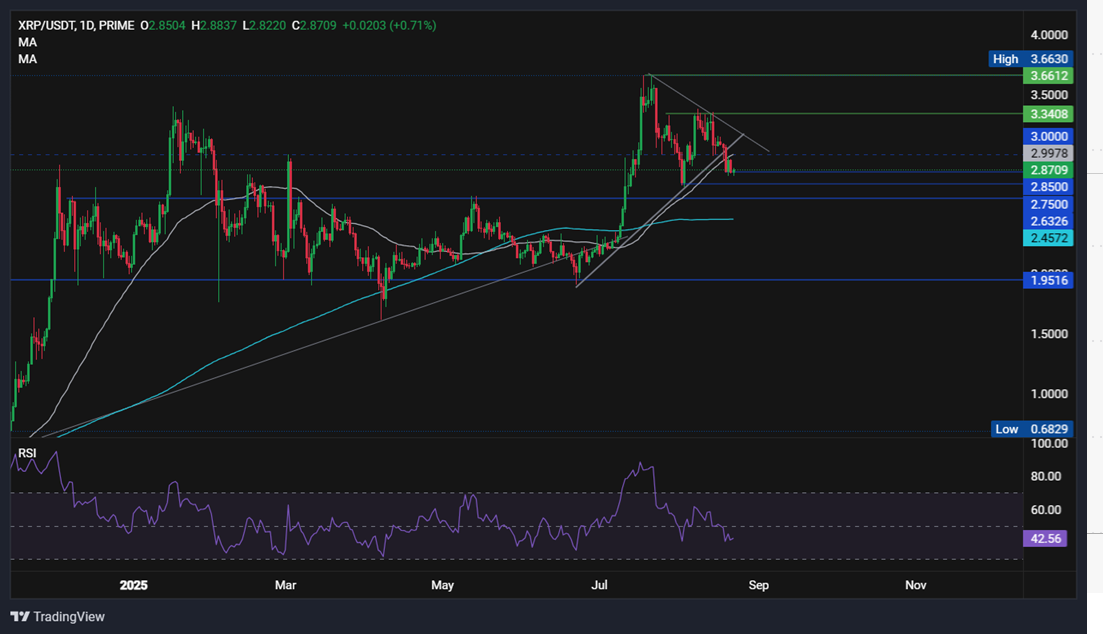Click the 60.00 RSI axis label
Screen dimensions: 1103x634
[1046, 509]
